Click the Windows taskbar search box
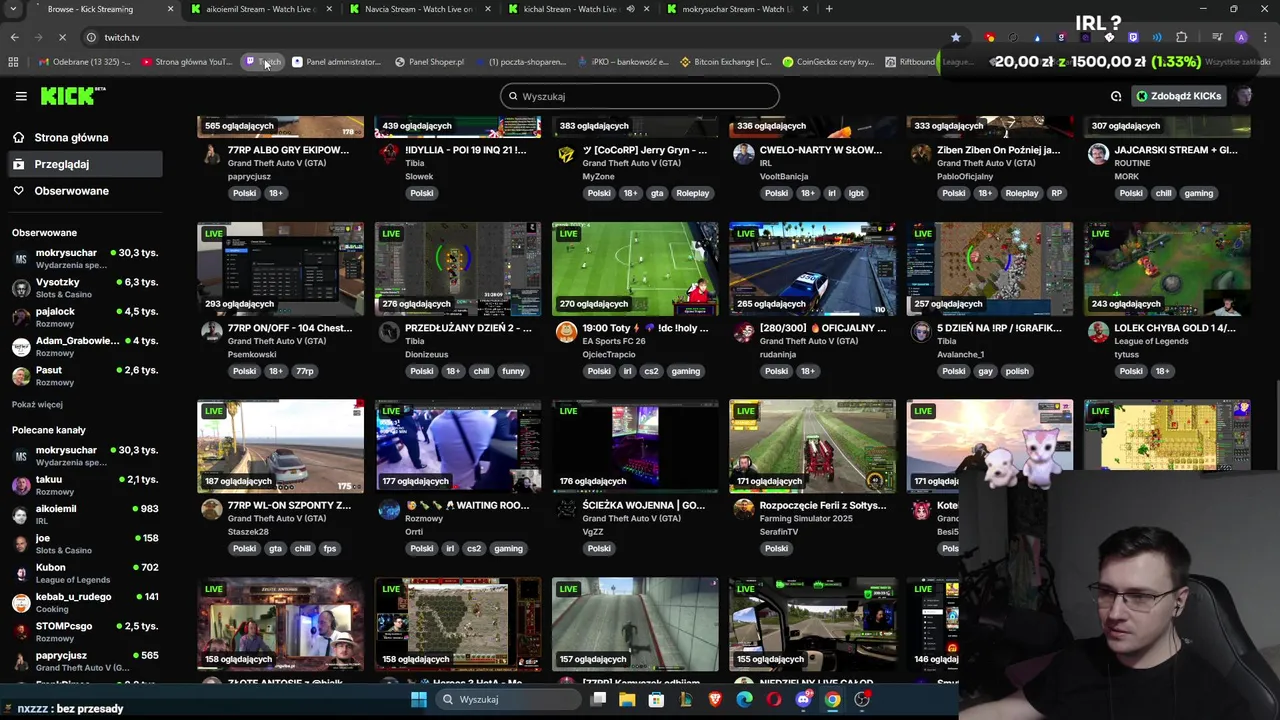1280x720 pixels. click(510, 699)
